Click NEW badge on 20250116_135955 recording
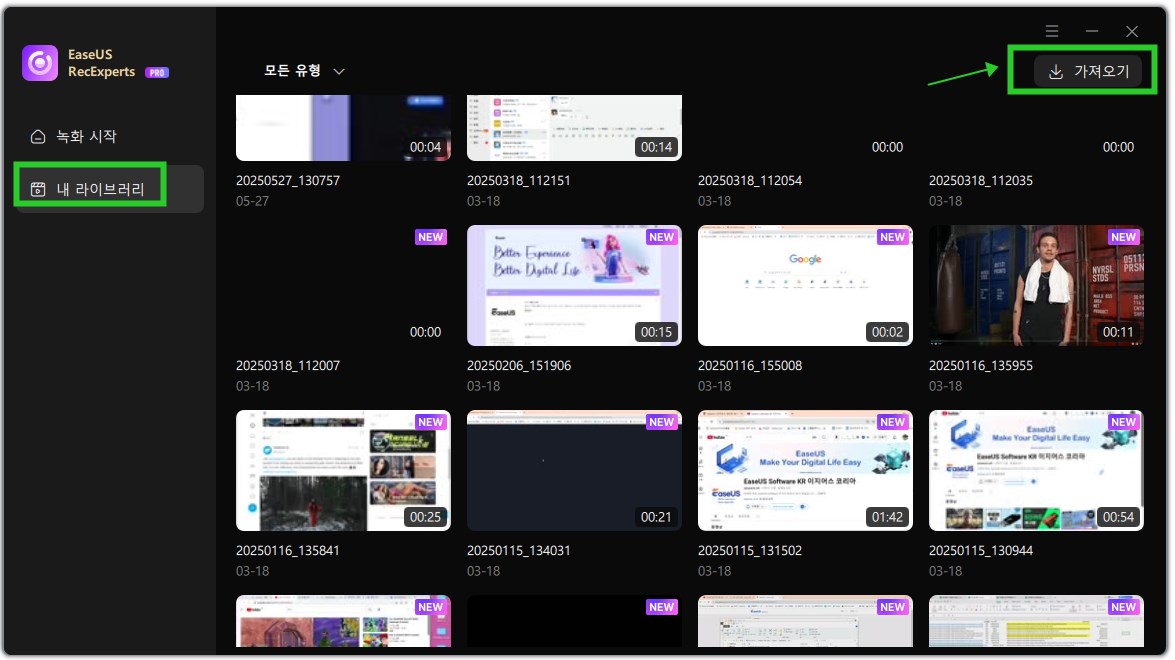Screen dimensions: 1175x660 point(1123,237)
